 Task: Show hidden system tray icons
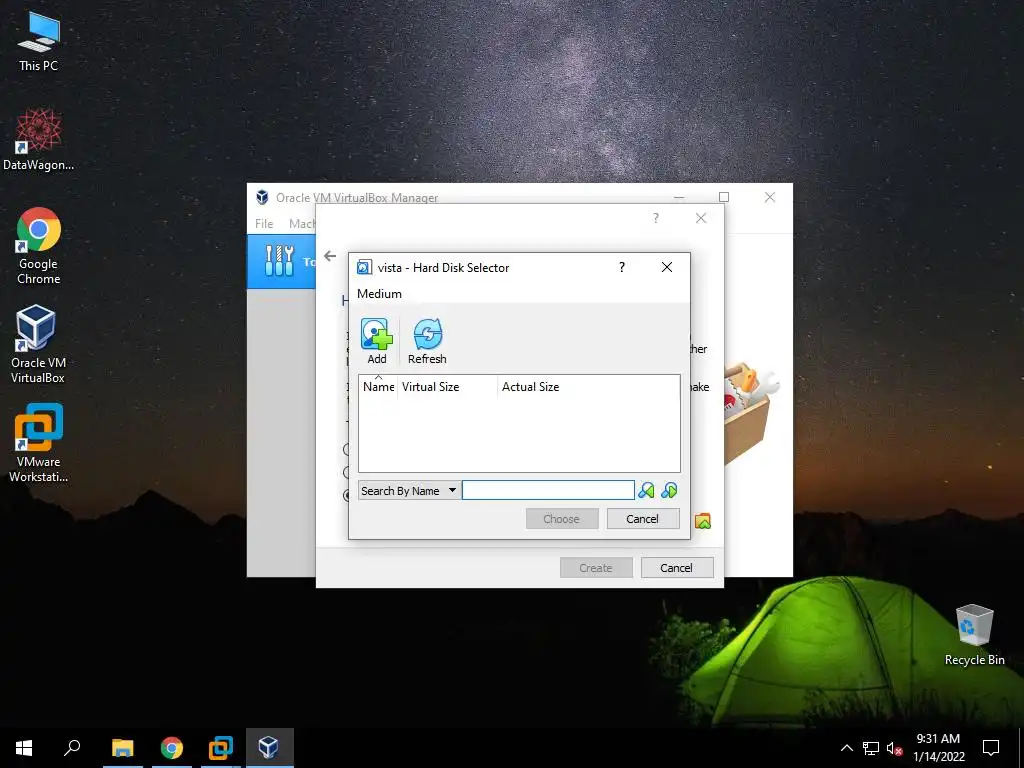tap(846, 748)
